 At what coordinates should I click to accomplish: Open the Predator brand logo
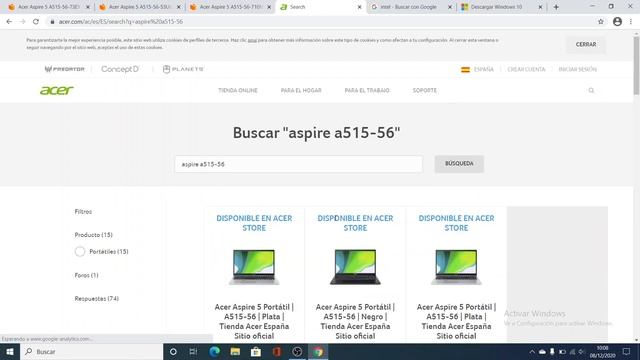(64, 69)
